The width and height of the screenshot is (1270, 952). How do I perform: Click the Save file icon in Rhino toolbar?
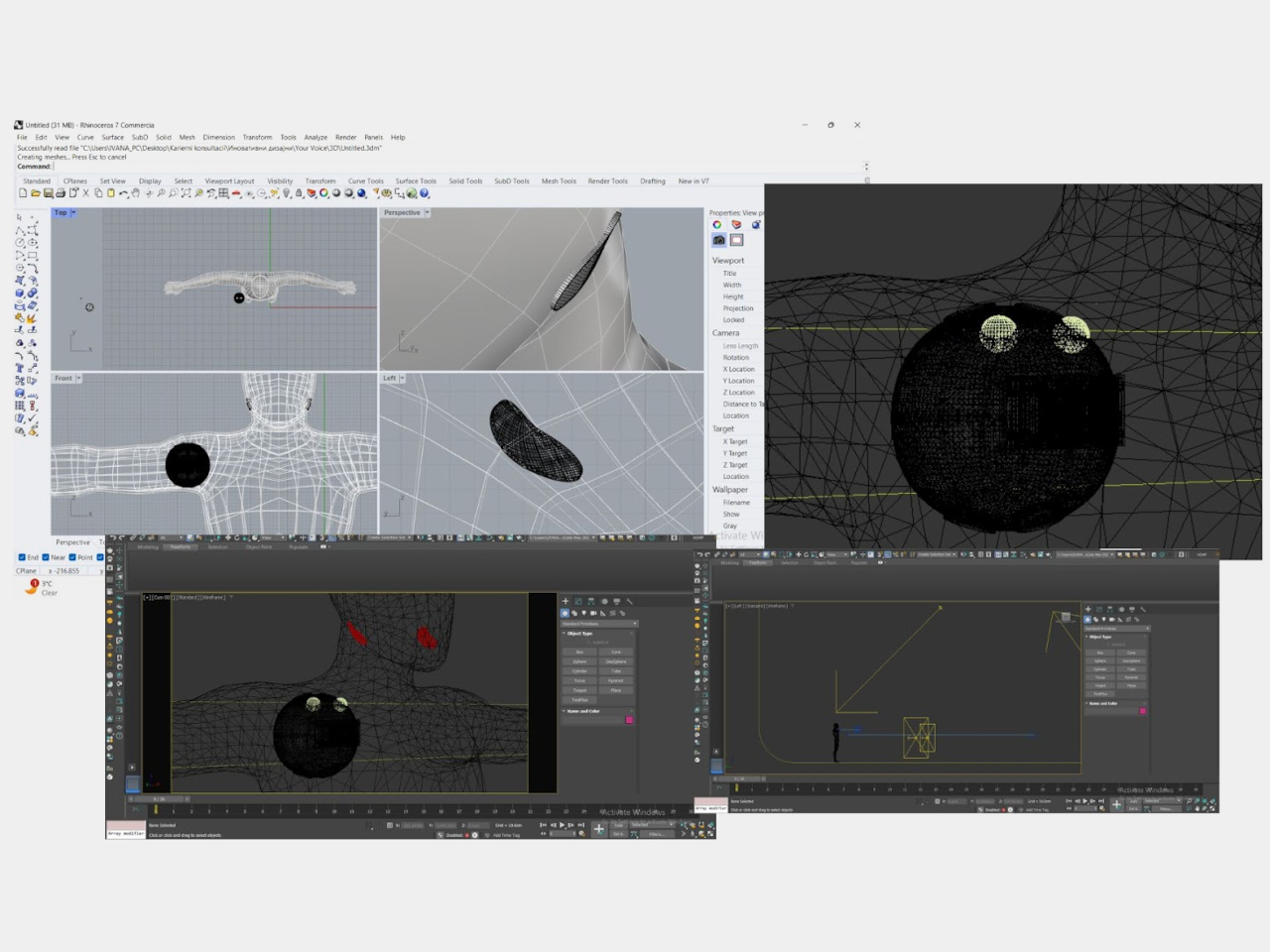pyautogui.click(x=48, y=193)
